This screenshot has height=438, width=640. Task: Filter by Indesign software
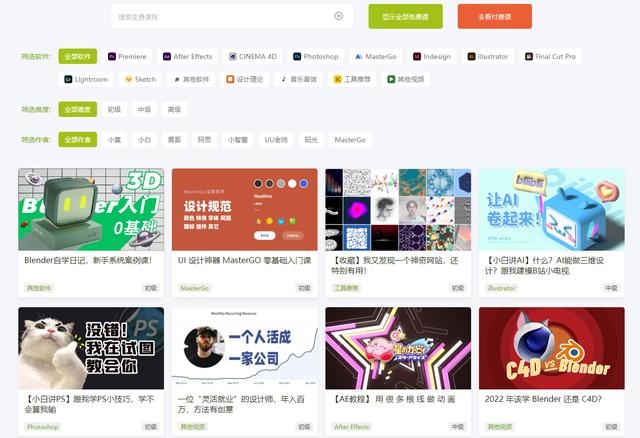coord(432,56)
